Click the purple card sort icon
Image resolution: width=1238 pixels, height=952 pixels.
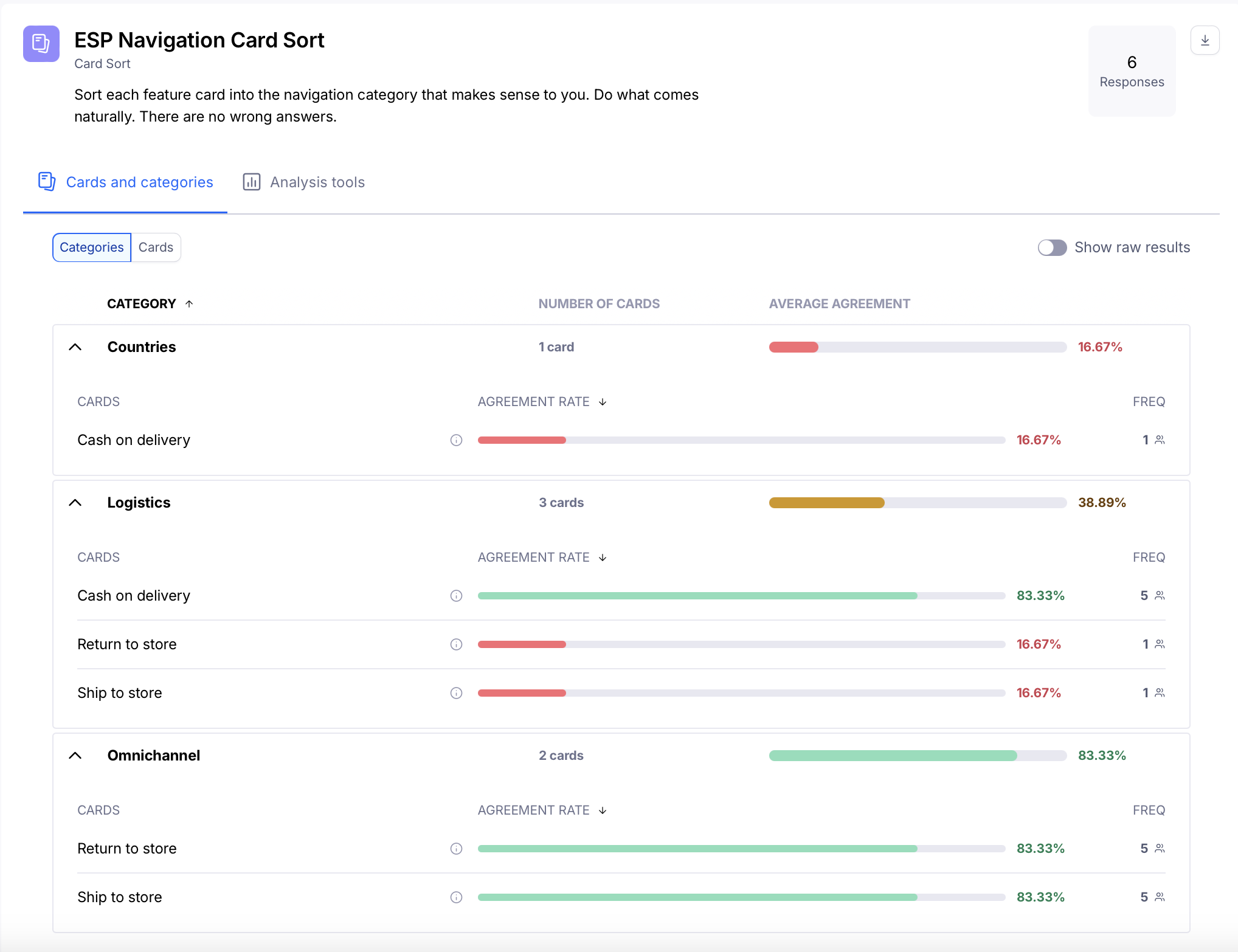point(41,44)
